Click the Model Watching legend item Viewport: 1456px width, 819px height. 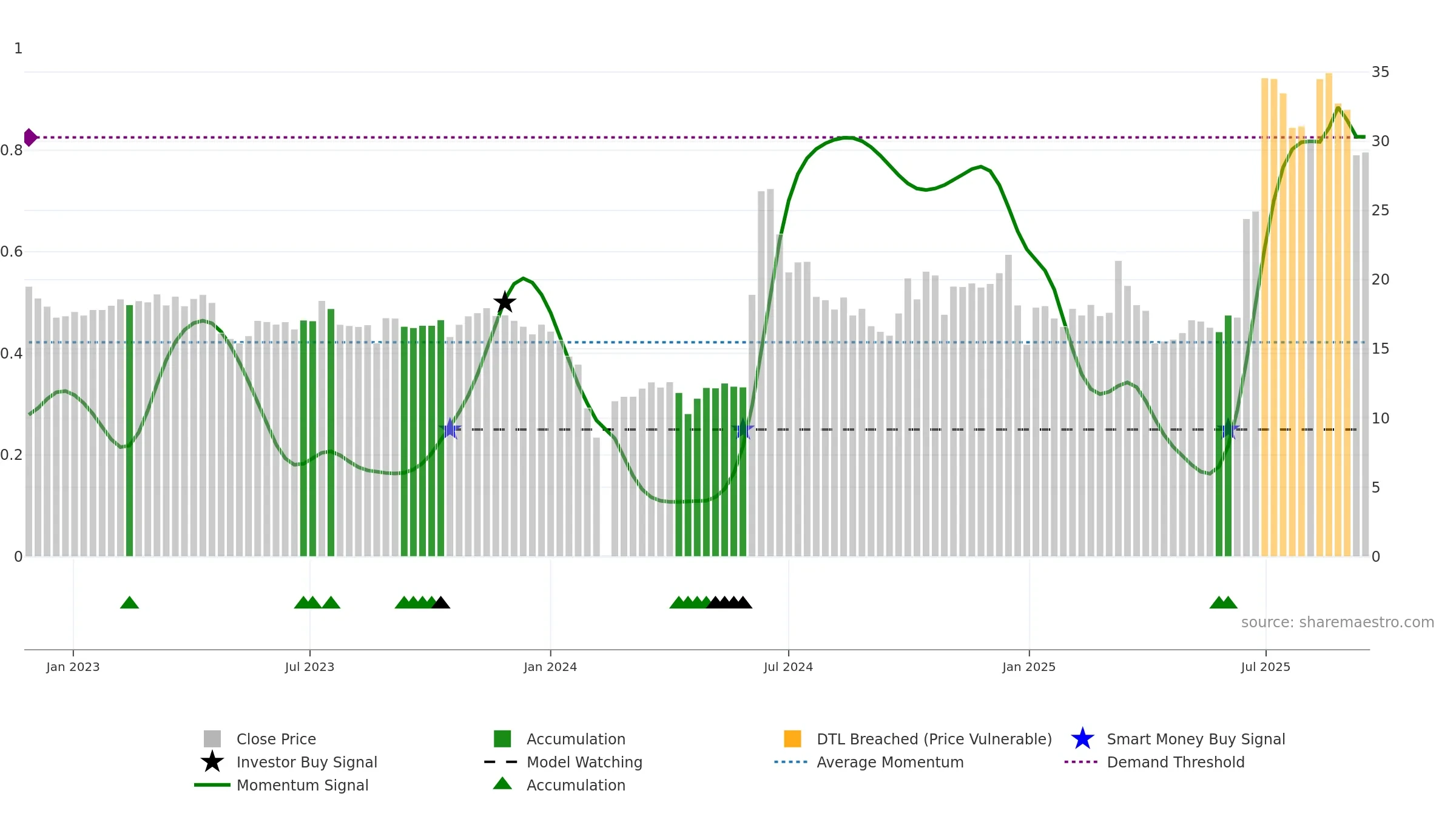coord(563,762)
